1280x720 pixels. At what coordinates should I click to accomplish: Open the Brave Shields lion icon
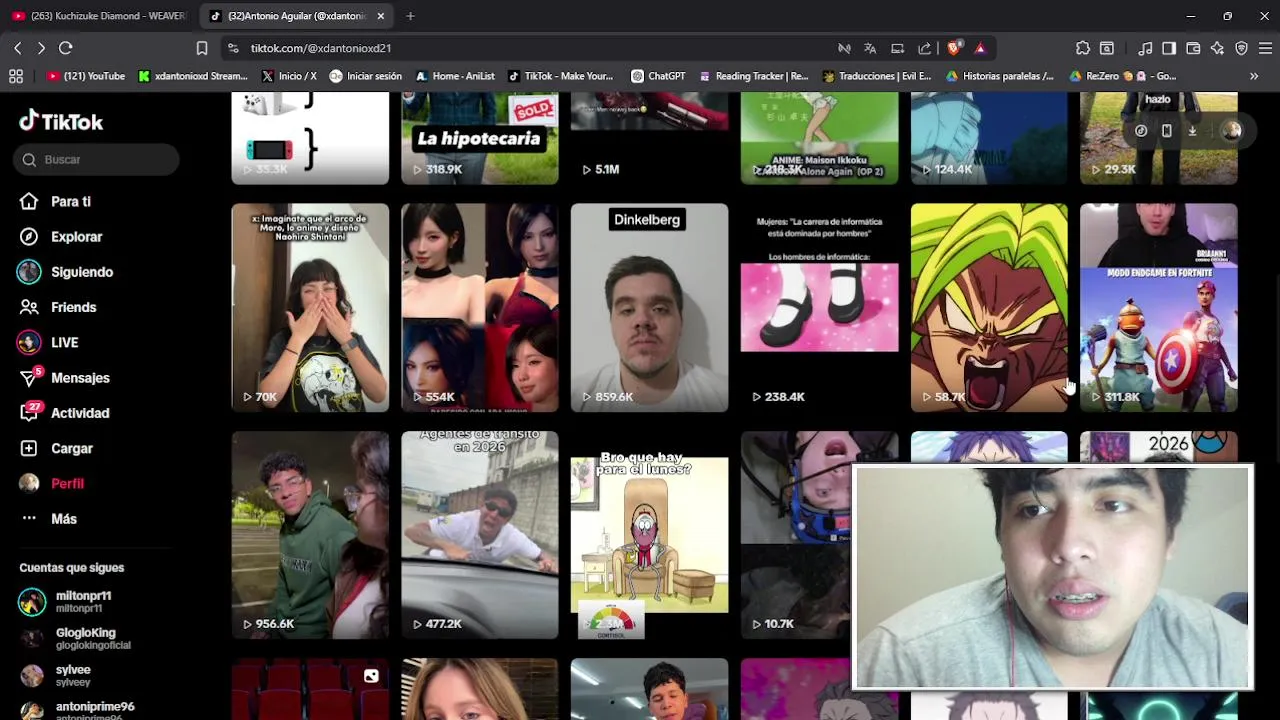click(954, 48)
